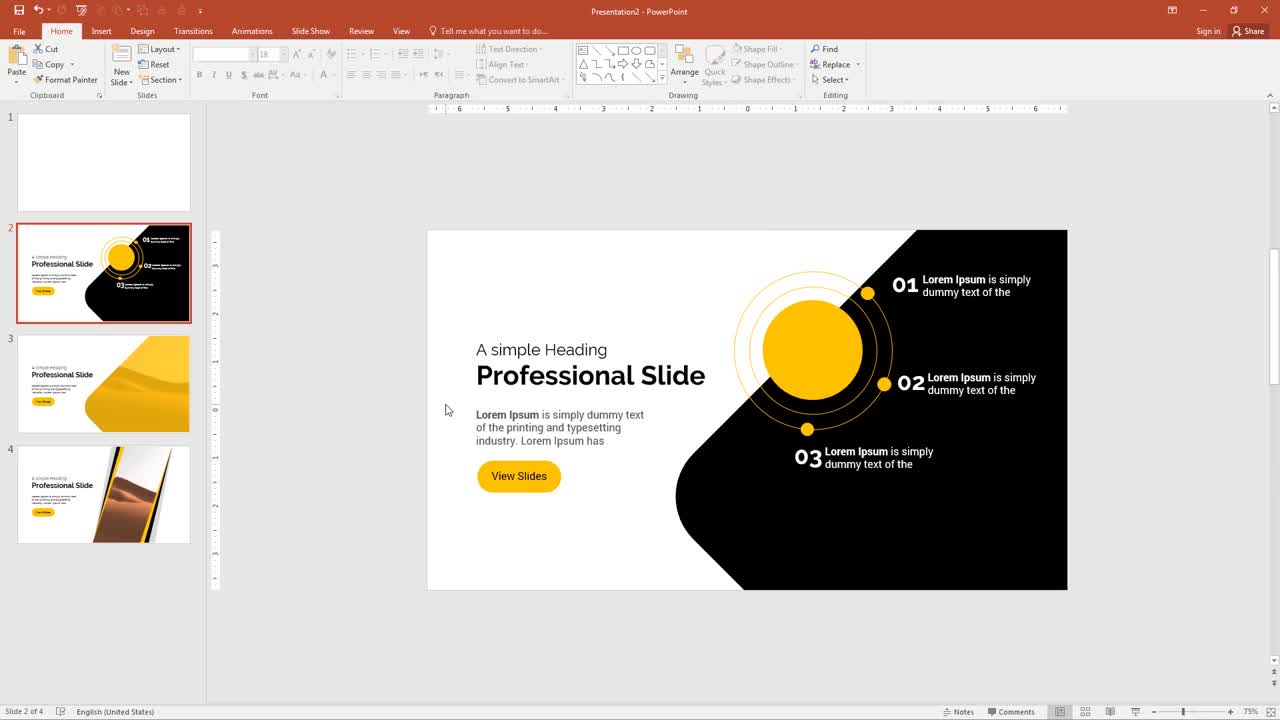
Task: Switch to Slide Sorter view
Action: (x=1085, y=711)
